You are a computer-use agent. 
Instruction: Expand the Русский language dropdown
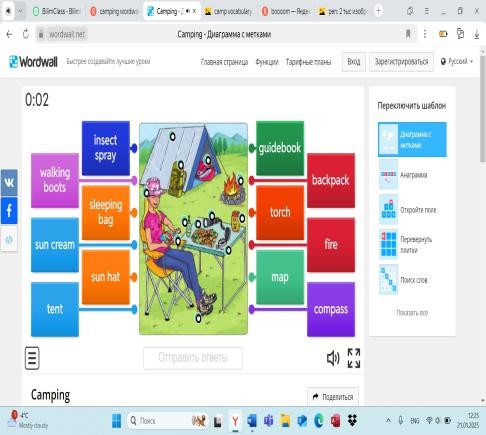coord(457,61)
